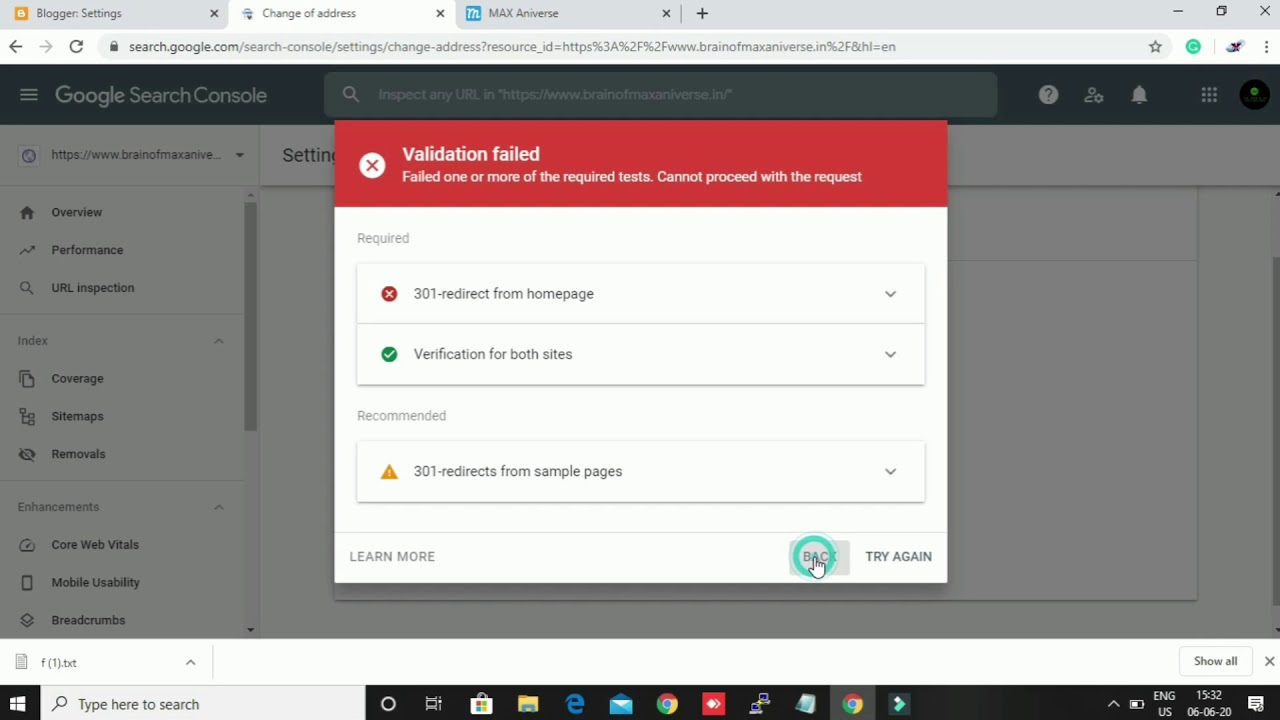Close the Blogger: Settings tab
Screen dimensions: 1280x720
tap(214, 13)
